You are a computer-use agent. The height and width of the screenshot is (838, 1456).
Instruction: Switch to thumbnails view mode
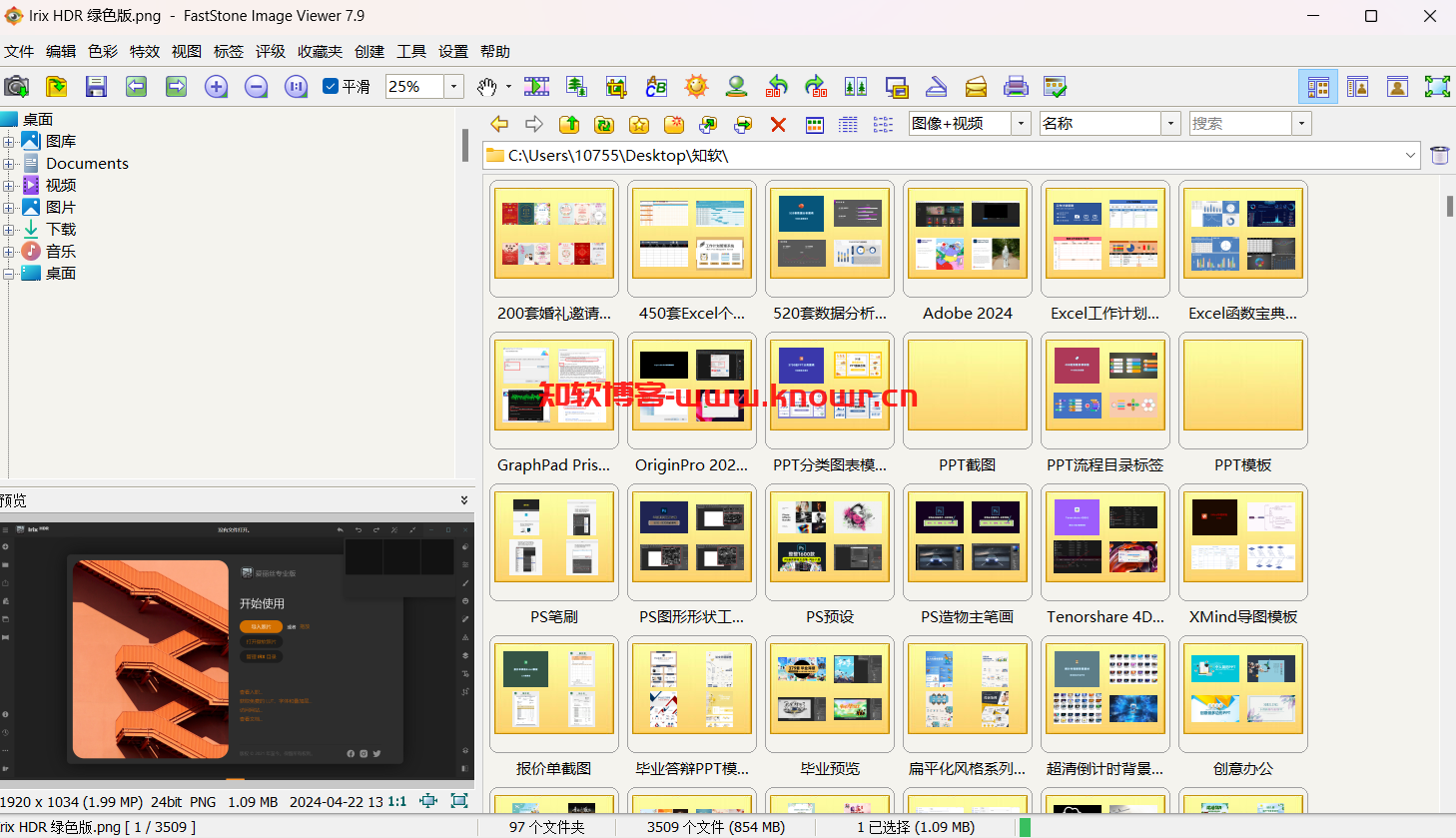tap(815, 124)
